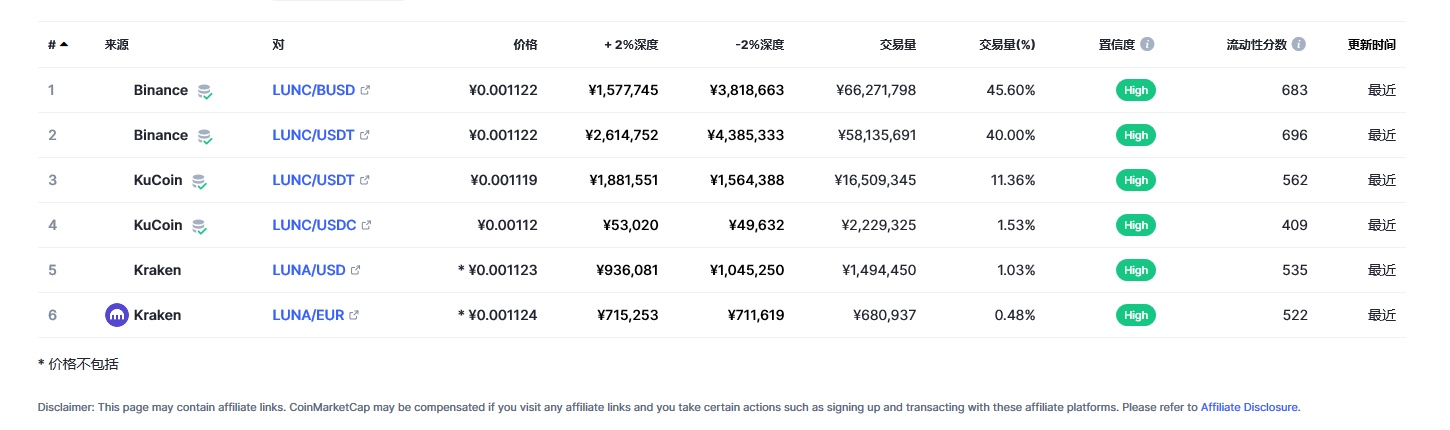The image size is (1450, 430).
Task: Sort table by # column arrow
Action: pyautogui.click(x=64, y=44)
